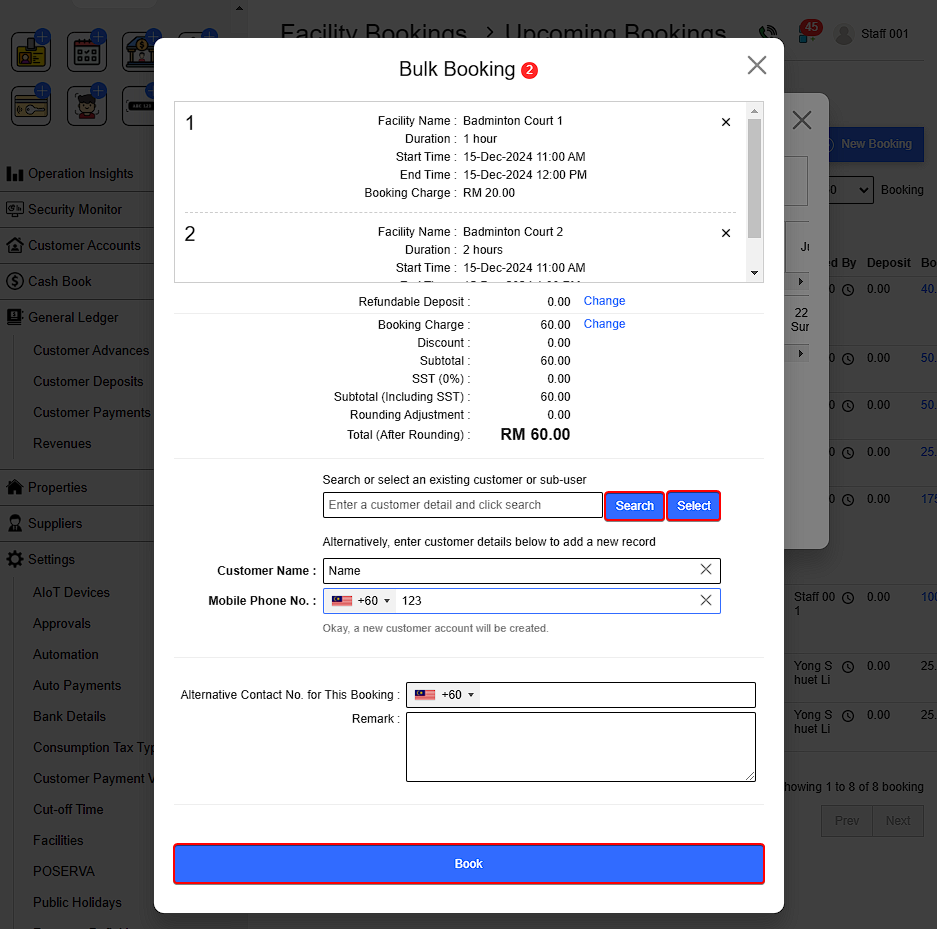Screen dimensions: 937x929
Task: Click the face recognition quick-add icon
Action: point(87,105)
